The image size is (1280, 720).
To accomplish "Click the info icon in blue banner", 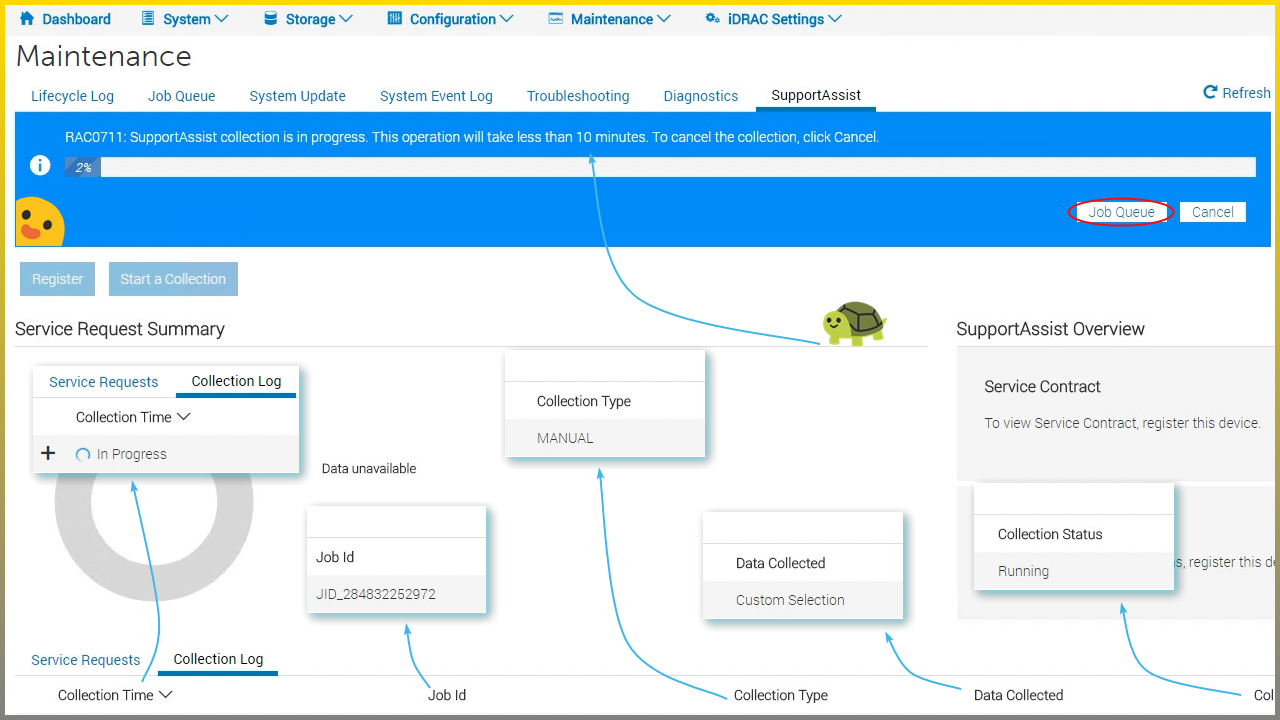I will 40,166.
